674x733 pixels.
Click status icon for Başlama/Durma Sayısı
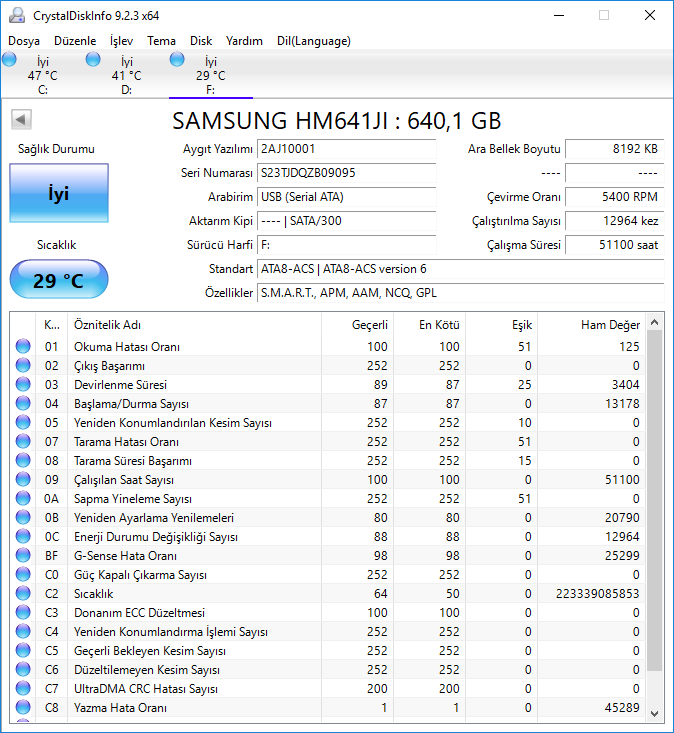click(x=23, y=403)
